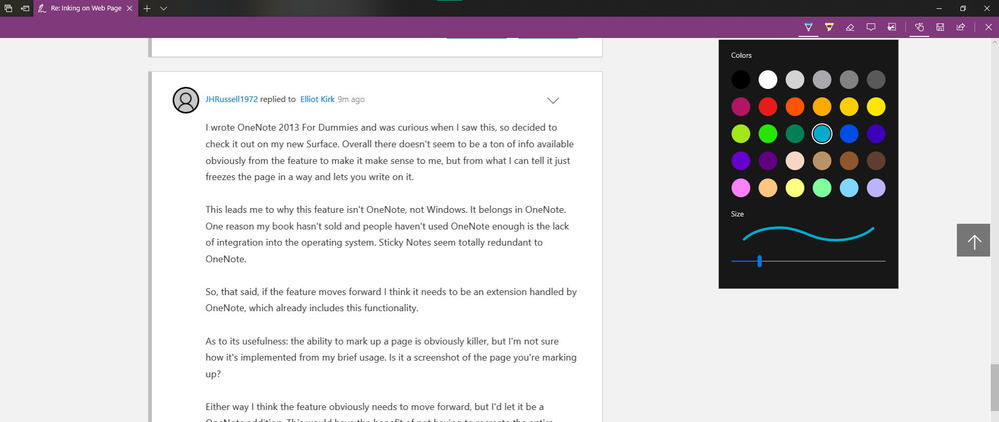Pick the black color swatch

tap(740, 80)
